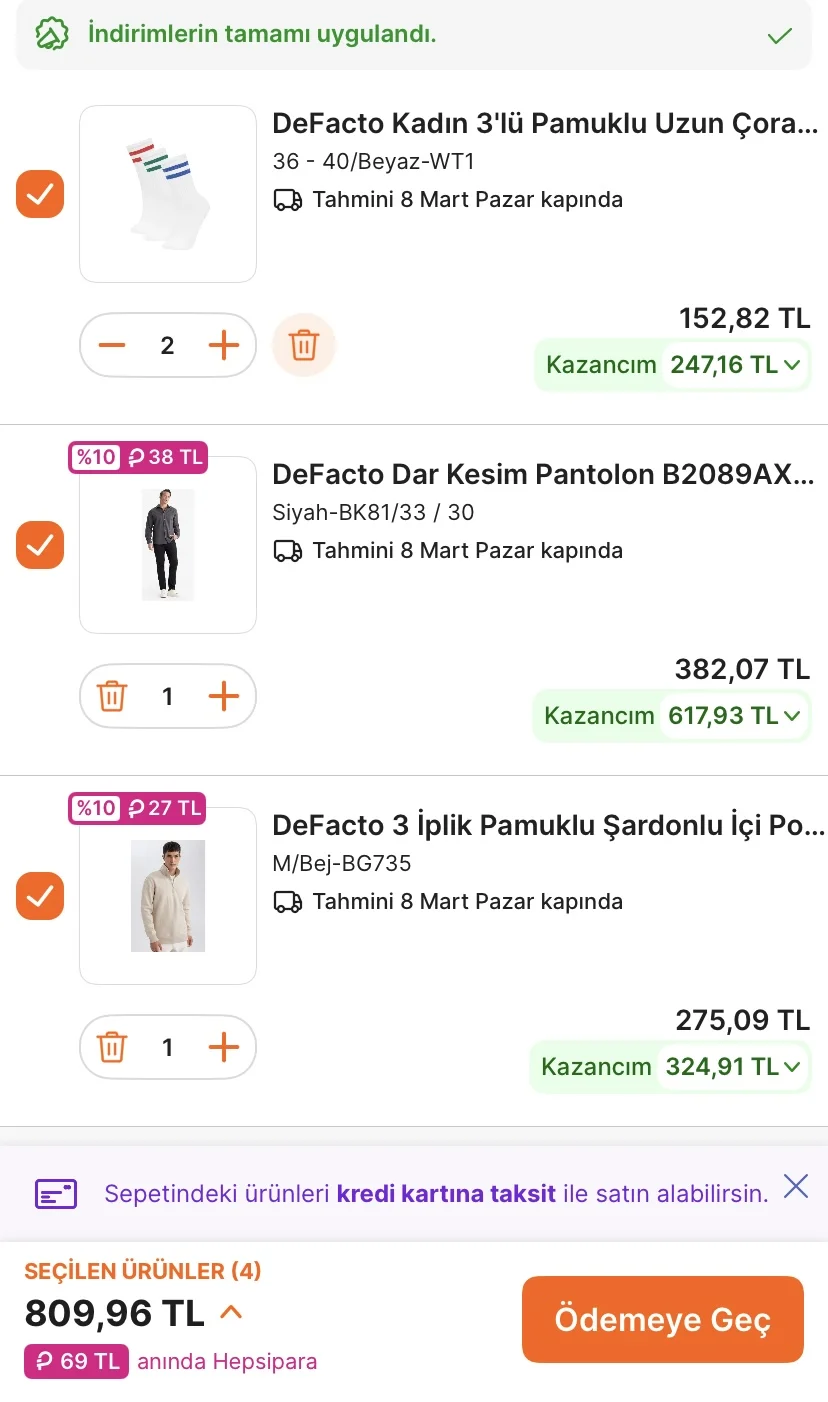Dismiss the credit card installment banner

coord(796,1187)
